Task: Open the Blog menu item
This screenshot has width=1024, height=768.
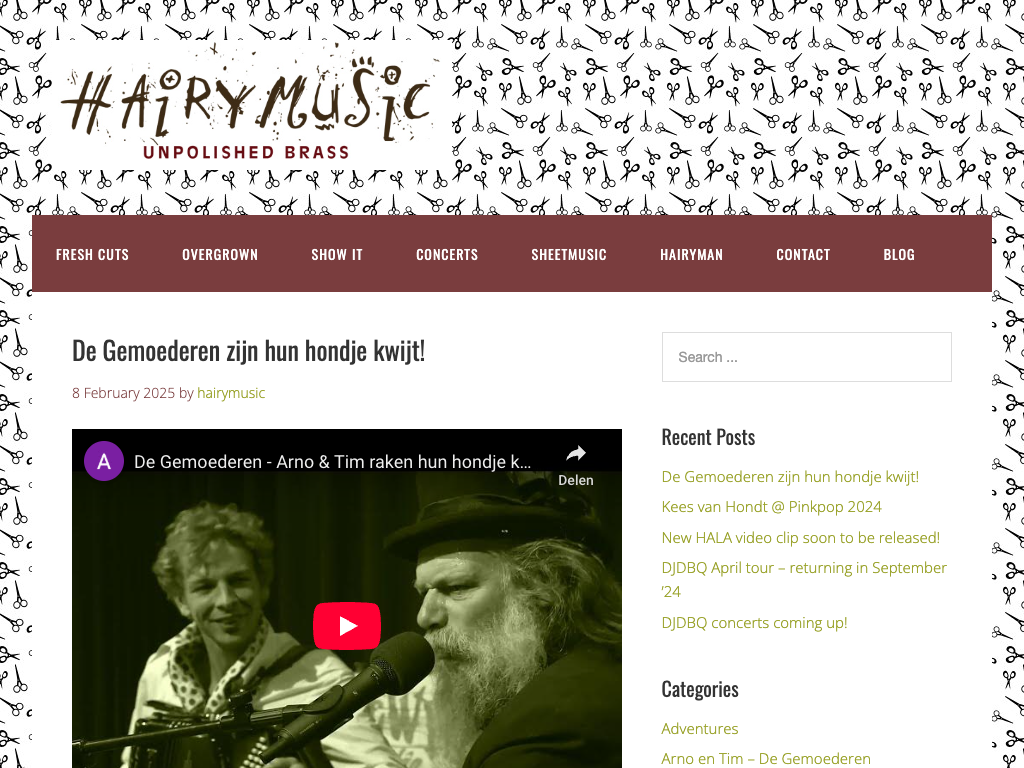Action: coord(899,255)
